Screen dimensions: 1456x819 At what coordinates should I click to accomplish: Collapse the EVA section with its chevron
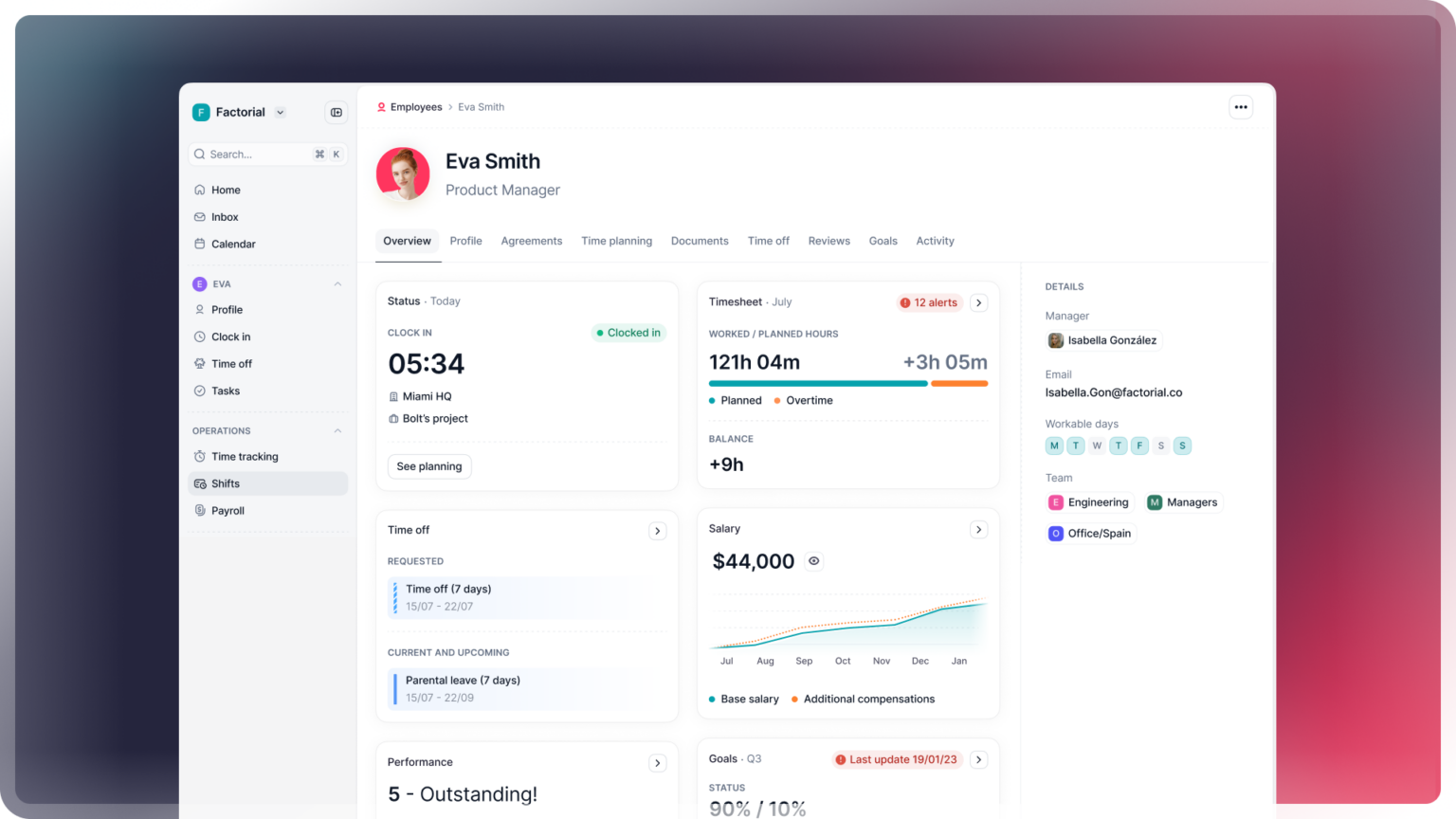click(337, 283)
